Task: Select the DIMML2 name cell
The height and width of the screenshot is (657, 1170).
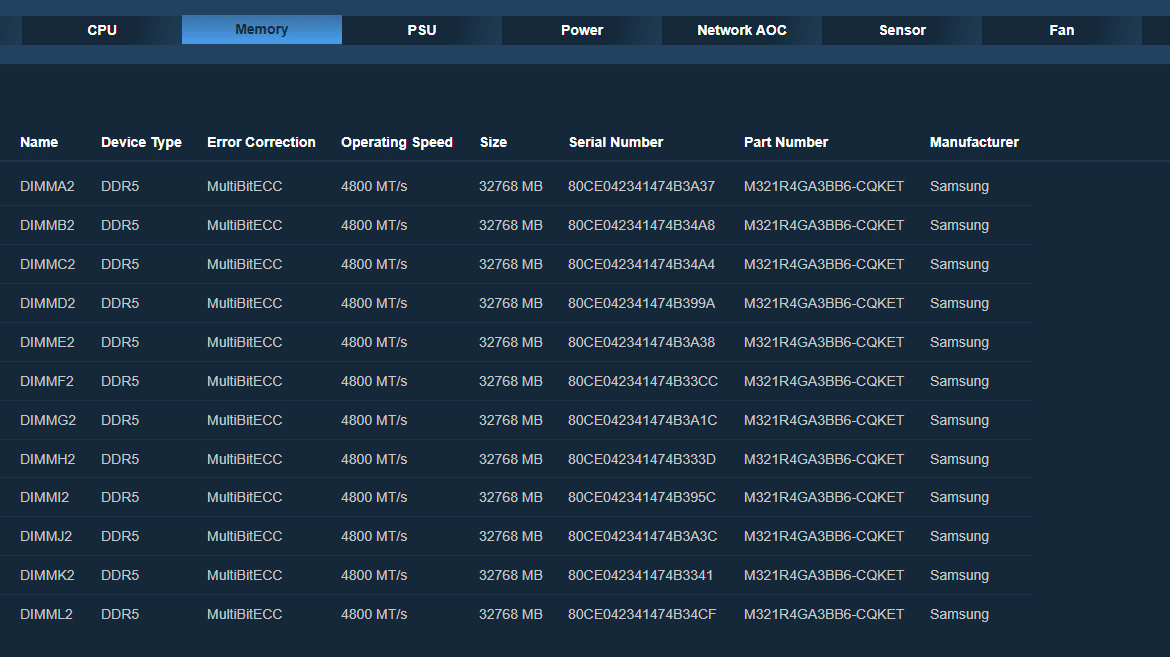Action: [46, 614]
